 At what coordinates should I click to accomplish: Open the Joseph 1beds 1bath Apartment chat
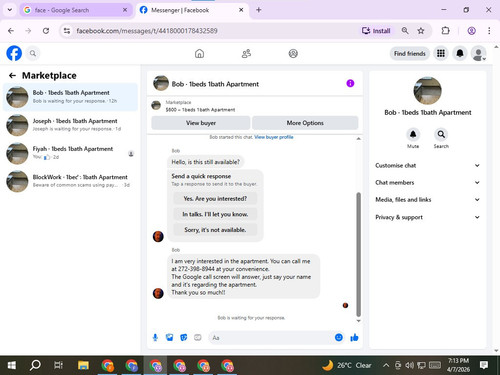pyautogui.click(x=70, y=125)
